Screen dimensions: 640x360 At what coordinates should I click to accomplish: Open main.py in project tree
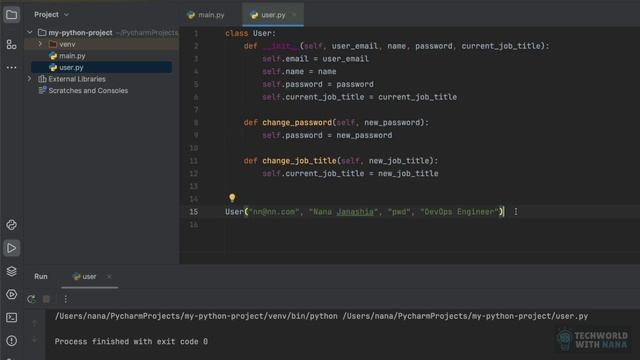coord(67,56)
